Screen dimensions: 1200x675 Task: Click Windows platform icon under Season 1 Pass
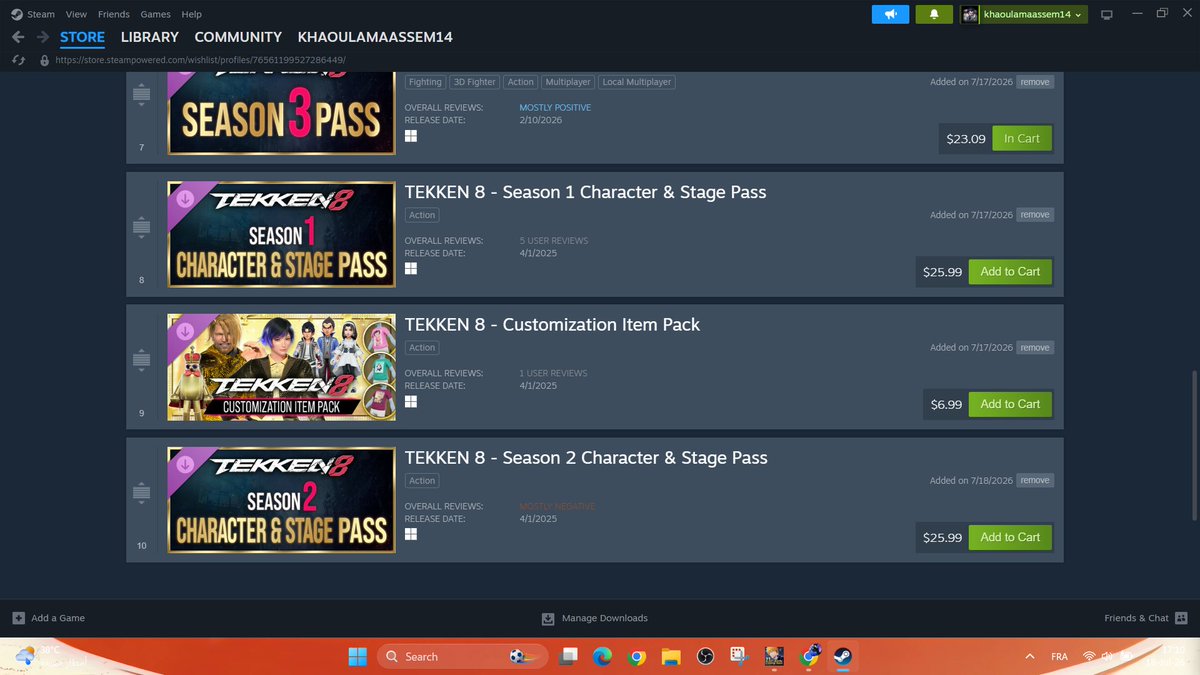411,268
